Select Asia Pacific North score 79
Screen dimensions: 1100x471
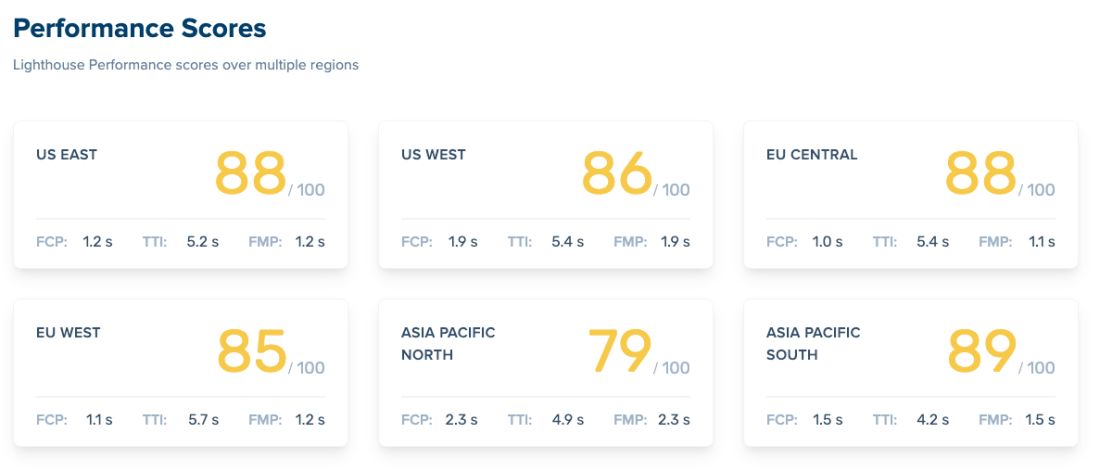(x=619, y=351)
